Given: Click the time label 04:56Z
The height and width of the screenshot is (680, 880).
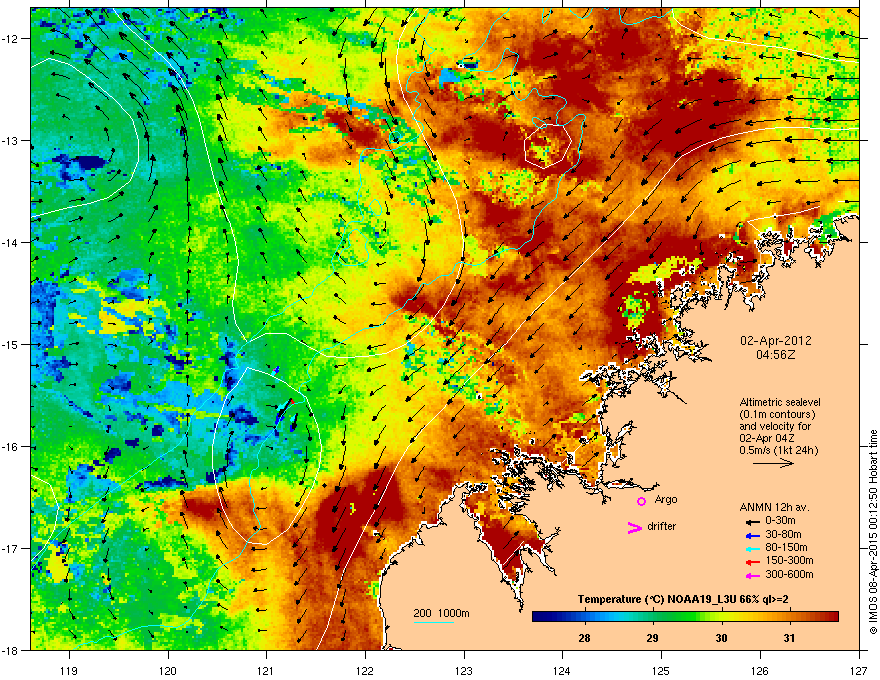Looking at the screenshot, I should [x=776, y=355].
